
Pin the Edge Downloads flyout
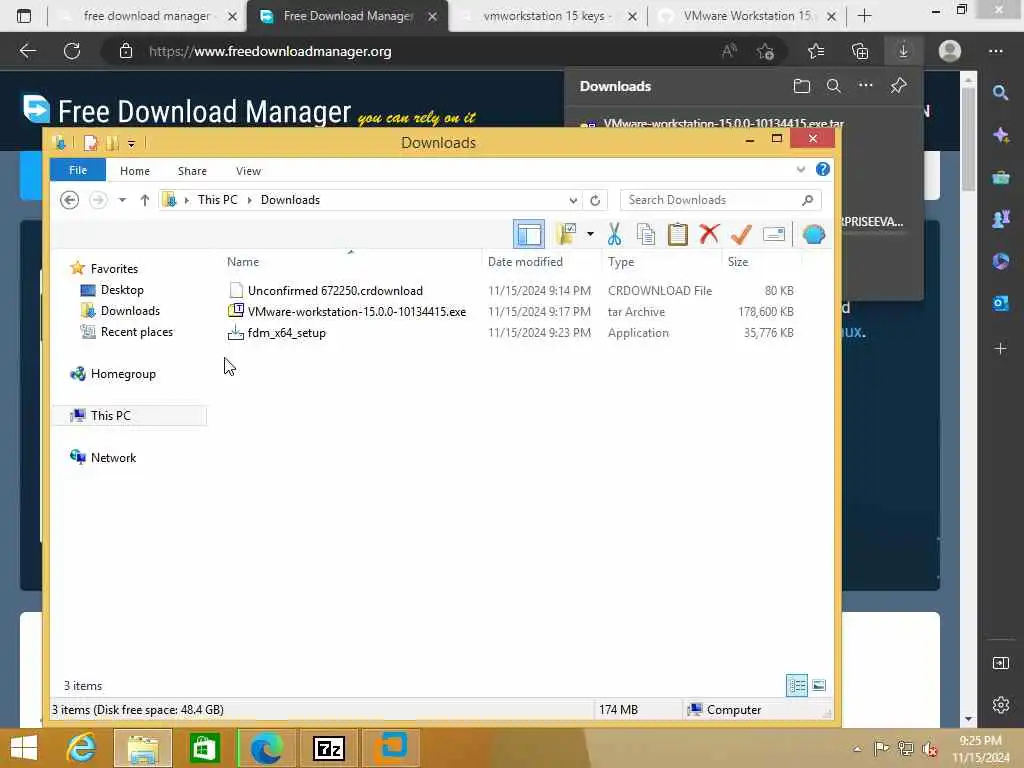tap(899, 86)
